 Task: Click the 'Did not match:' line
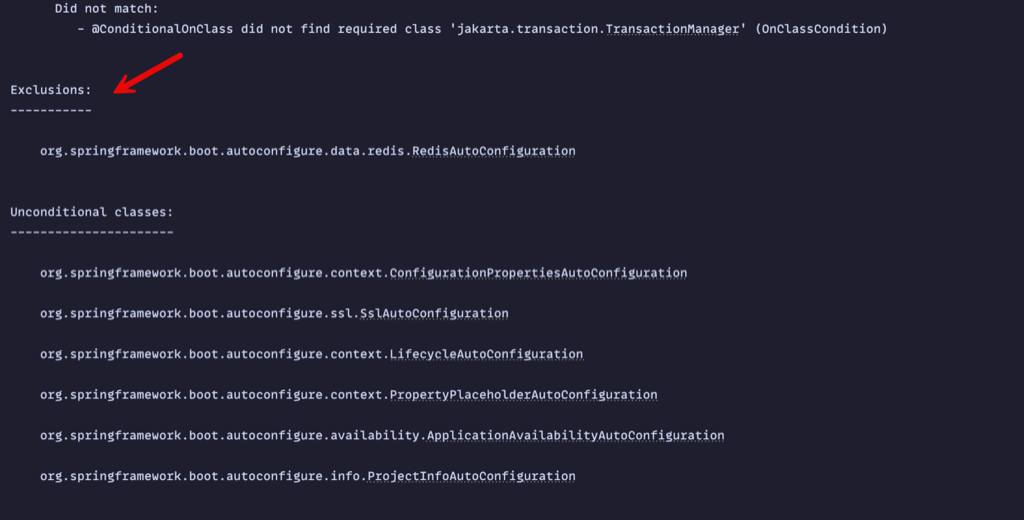[106, 8]
